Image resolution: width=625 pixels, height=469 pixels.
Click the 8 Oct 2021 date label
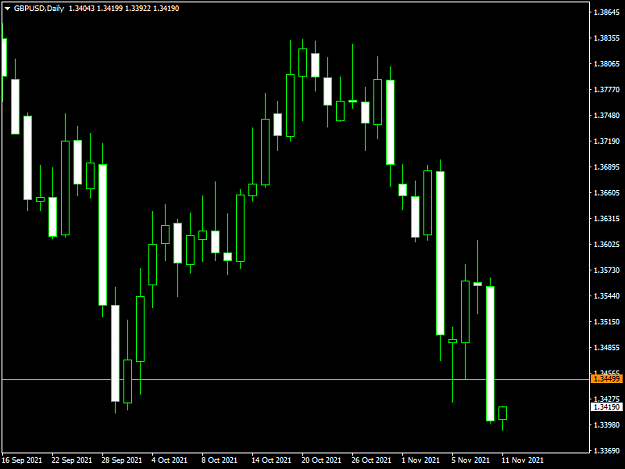(x=219, y=460)
